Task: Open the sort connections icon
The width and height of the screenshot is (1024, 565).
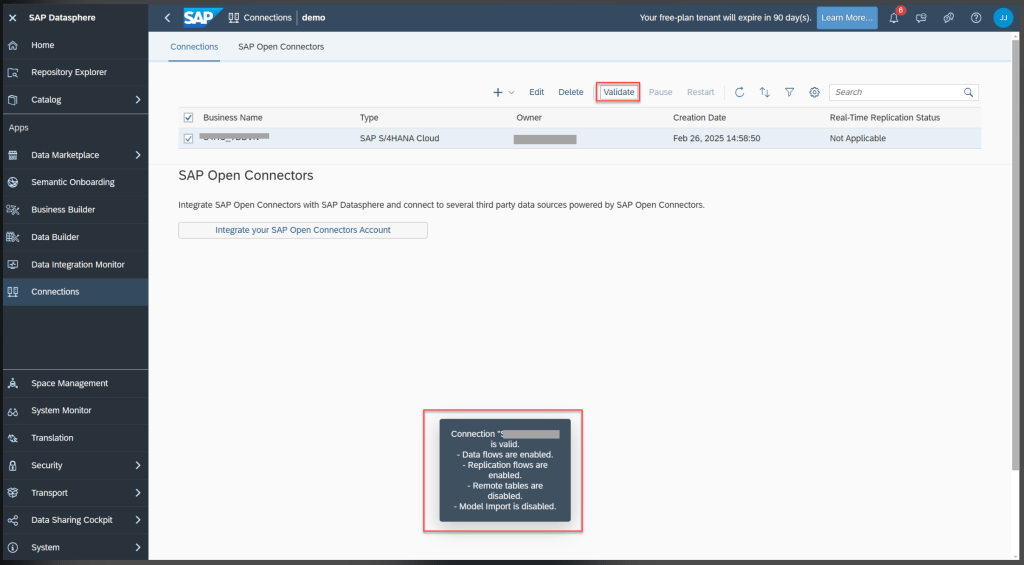Action: [764, 92]
